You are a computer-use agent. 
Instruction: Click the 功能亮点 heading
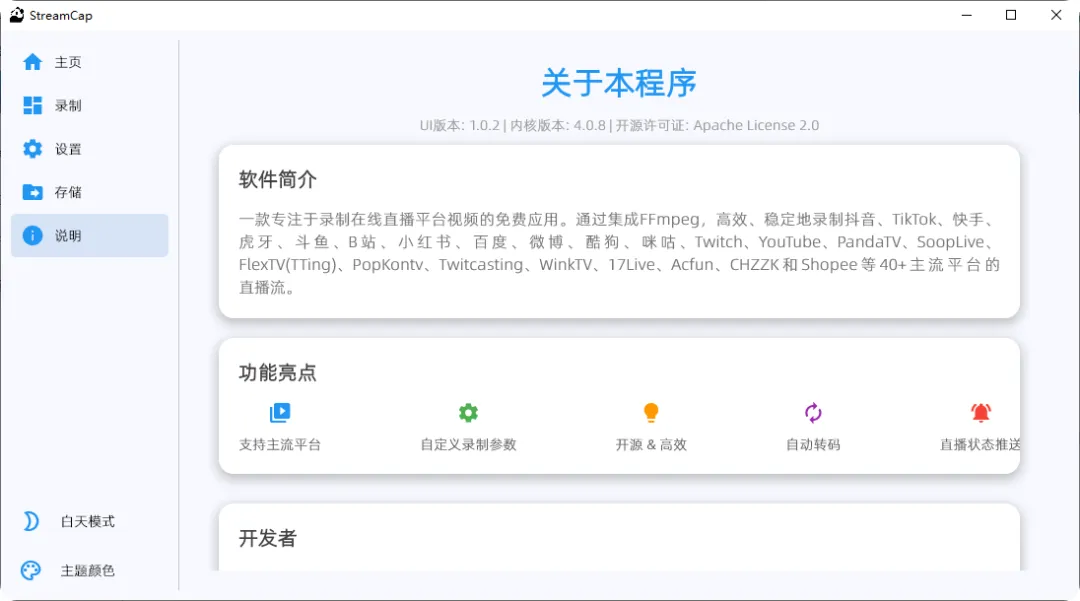[x=278, y=373]
